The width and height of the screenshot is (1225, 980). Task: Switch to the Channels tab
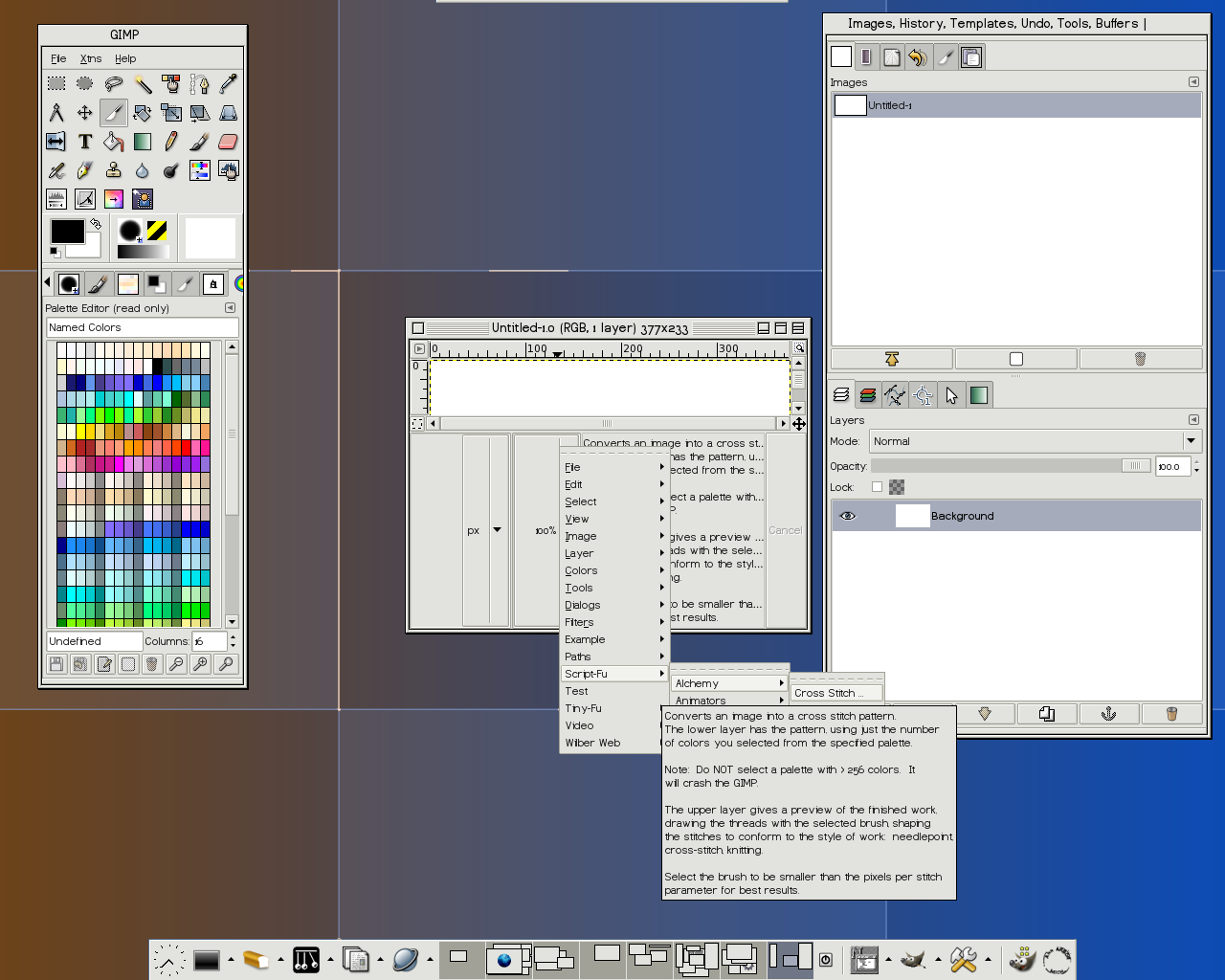(868, 395)
